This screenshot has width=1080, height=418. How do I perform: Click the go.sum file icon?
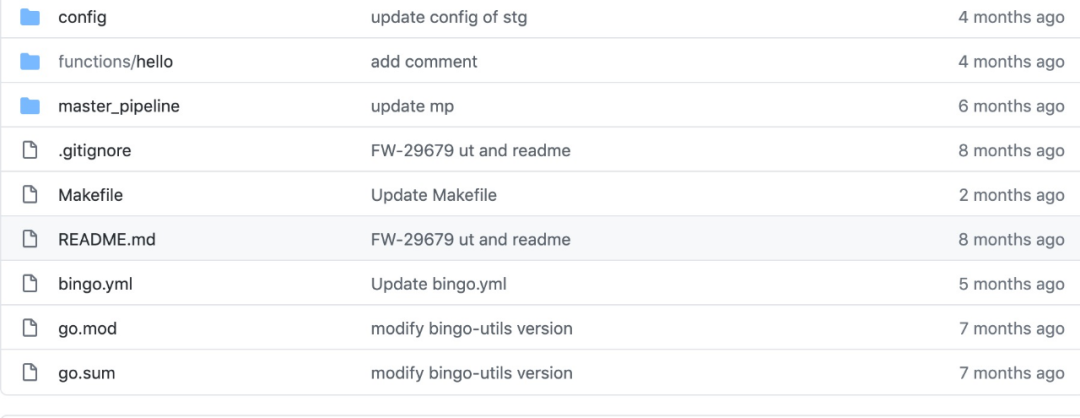pyautogui.click(x=30, y=373)
